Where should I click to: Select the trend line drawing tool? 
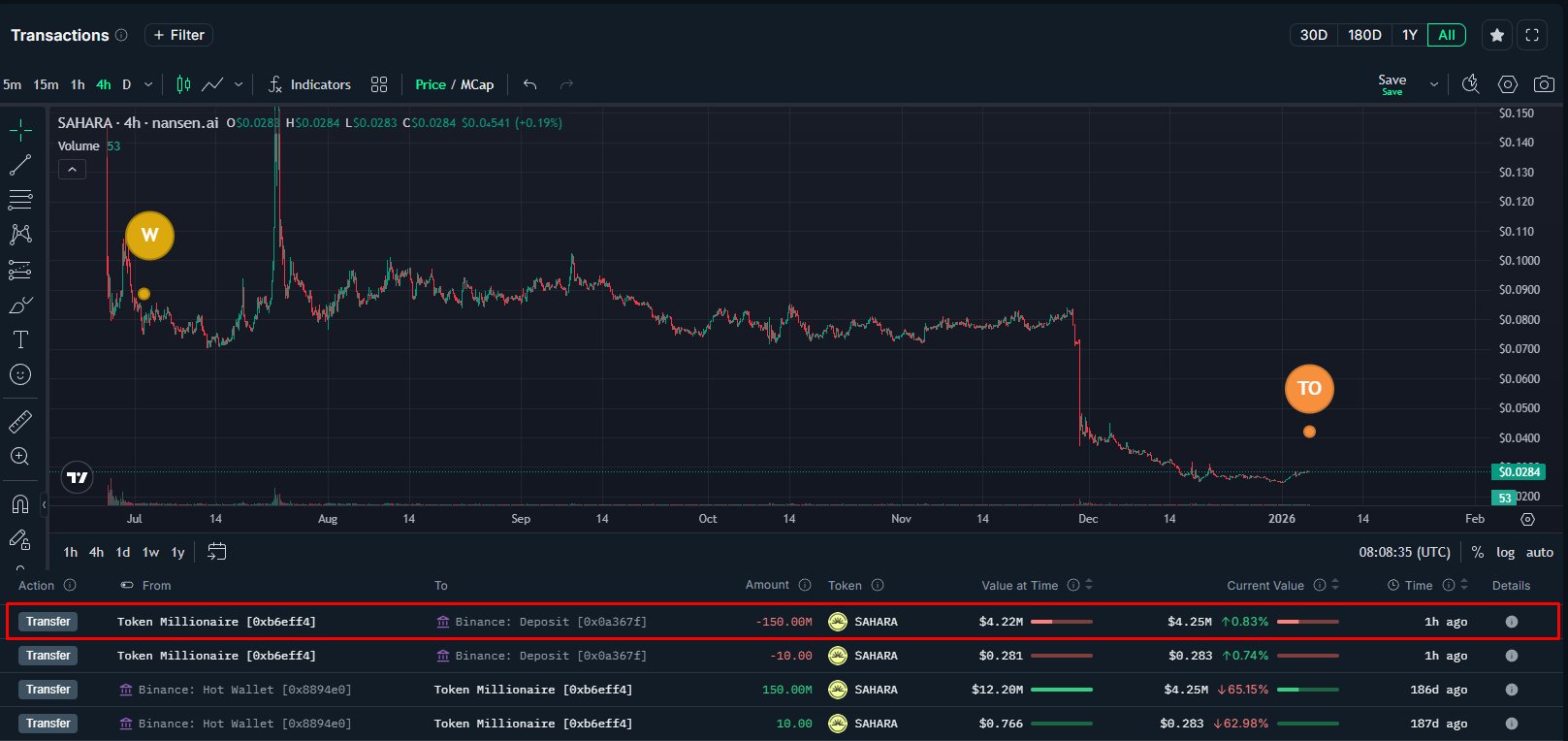pyautogui.click(x=20, y=166)
